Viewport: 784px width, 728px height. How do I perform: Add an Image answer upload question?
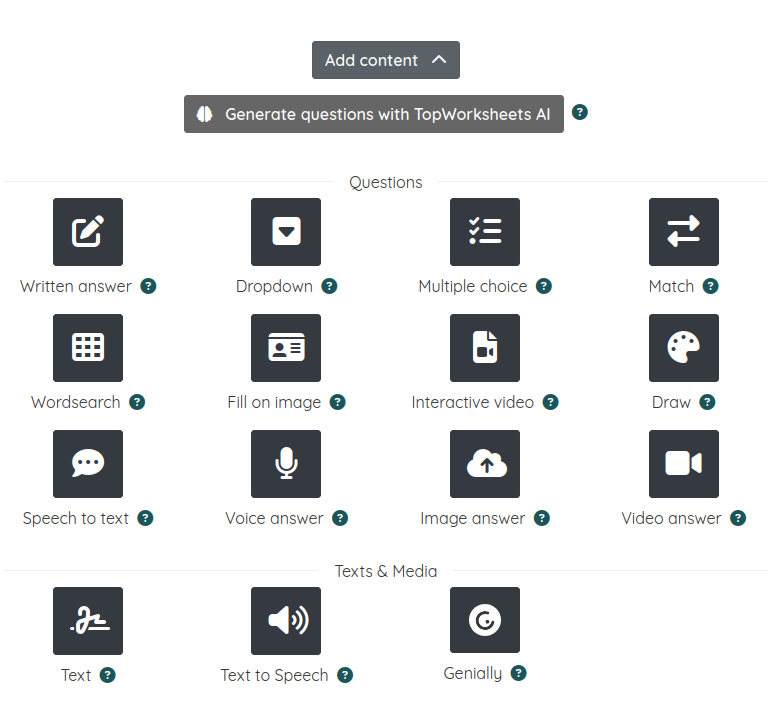click(485, 464)
